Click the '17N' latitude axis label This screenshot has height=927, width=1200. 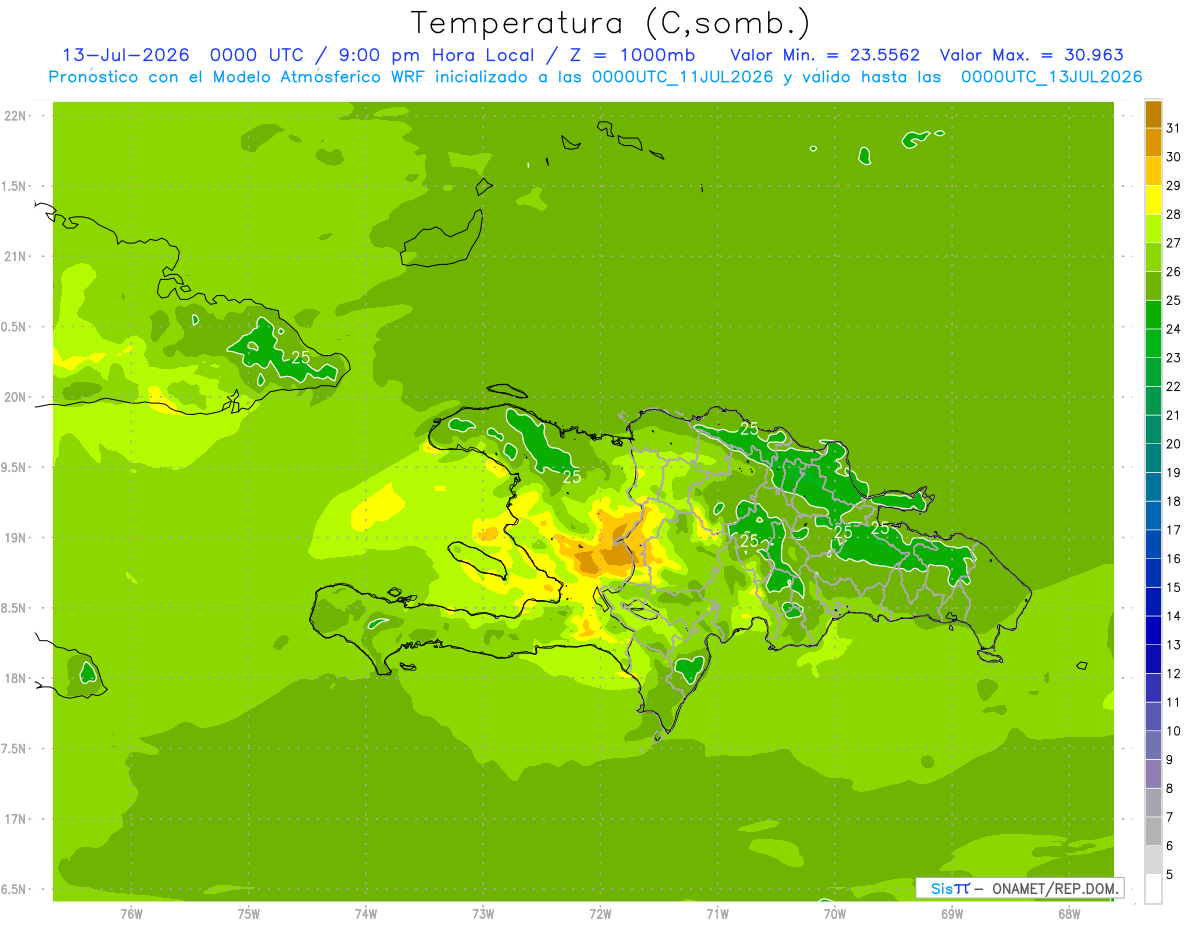[x=15, y=819]
